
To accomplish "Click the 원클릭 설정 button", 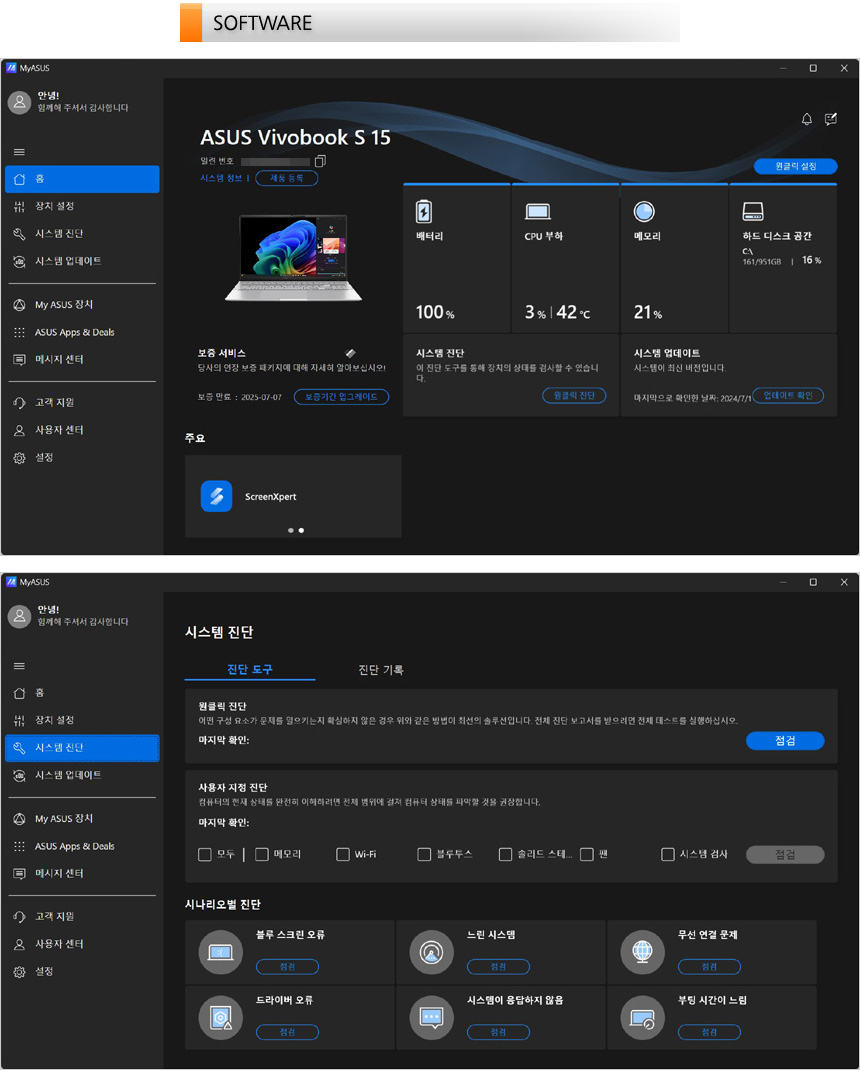I will 796,166.
